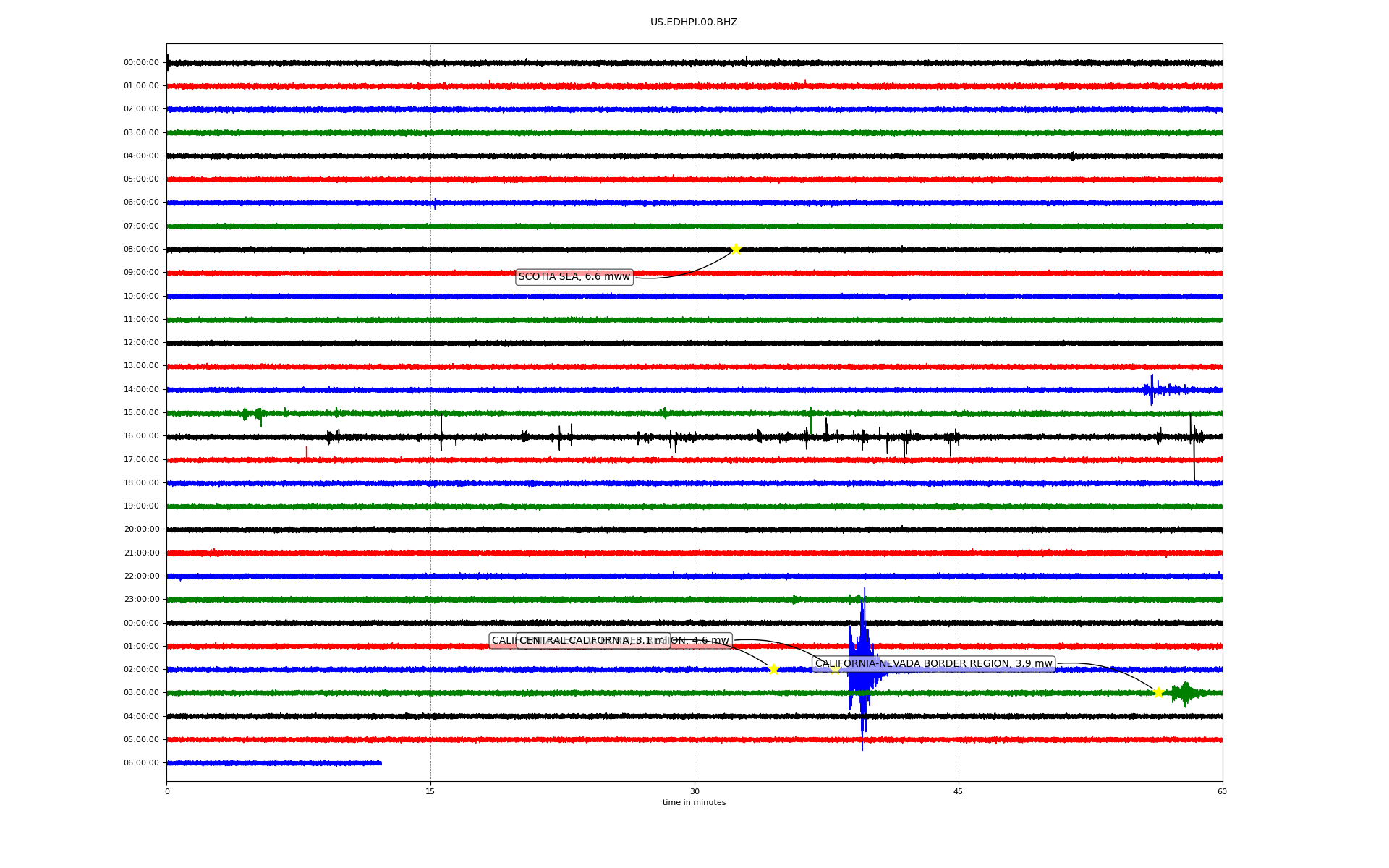This screenshot has height=868, width=1389.
Task: Click the 21:00:00 row label
Action: coord(141,553)
